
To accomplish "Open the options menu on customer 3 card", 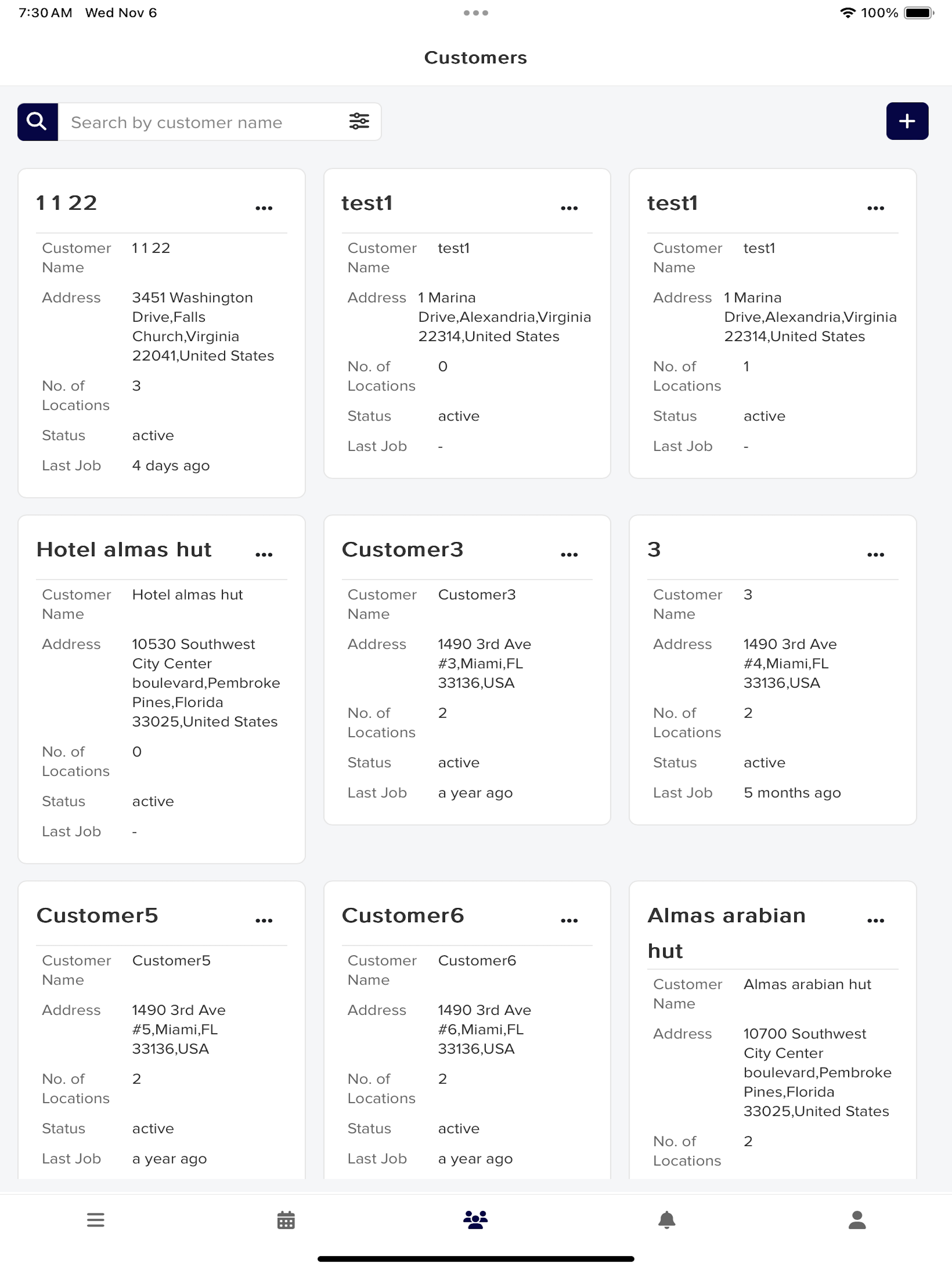I will pyautogui.click(x=875, y=554).
